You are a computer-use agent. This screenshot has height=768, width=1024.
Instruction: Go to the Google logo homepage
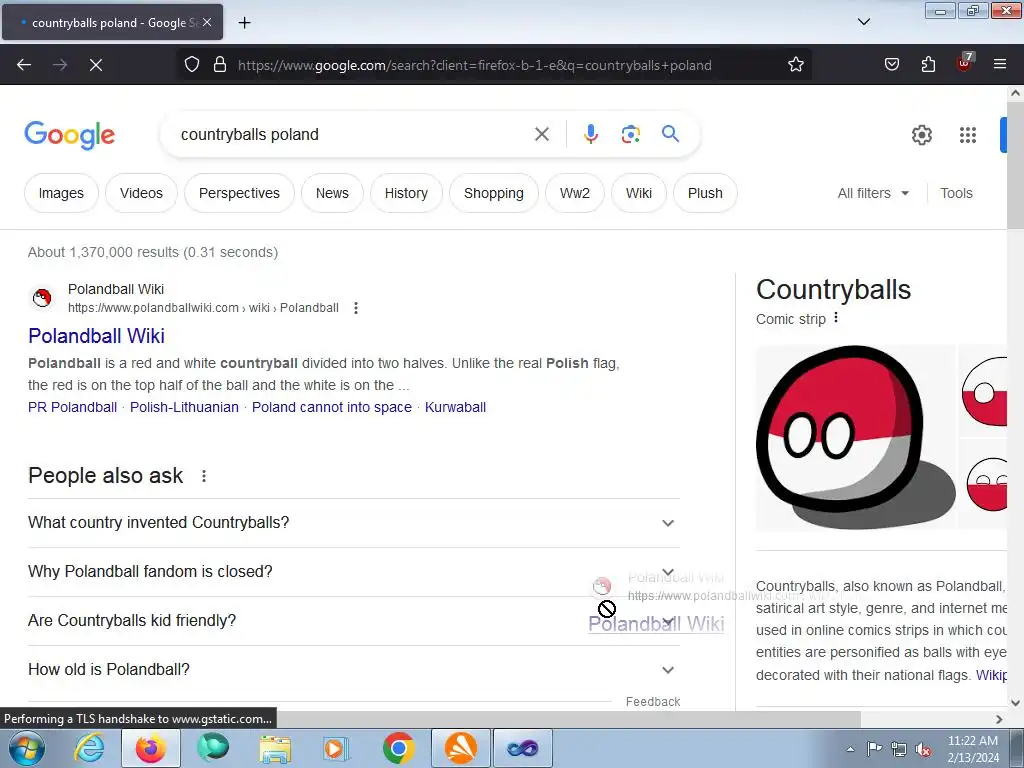coord(70,135)
